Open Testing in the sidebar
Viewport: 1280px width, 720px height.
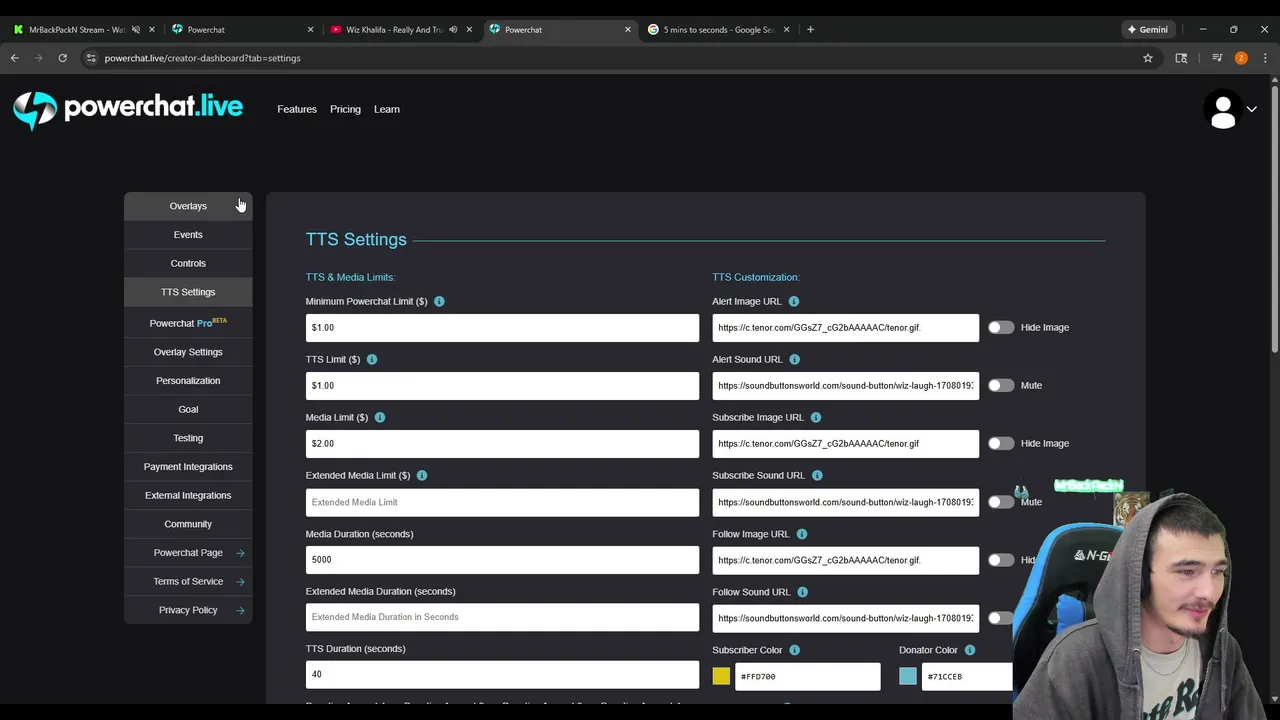[188, 438]
